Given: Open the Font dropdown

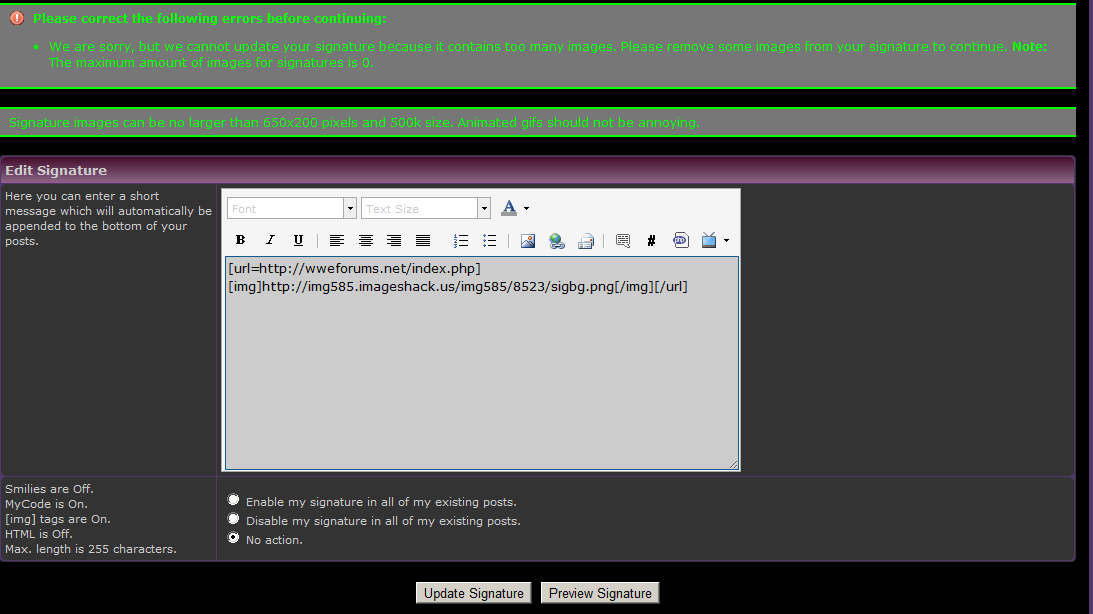Looking at the screenshot, I should [x=292, y=208].
